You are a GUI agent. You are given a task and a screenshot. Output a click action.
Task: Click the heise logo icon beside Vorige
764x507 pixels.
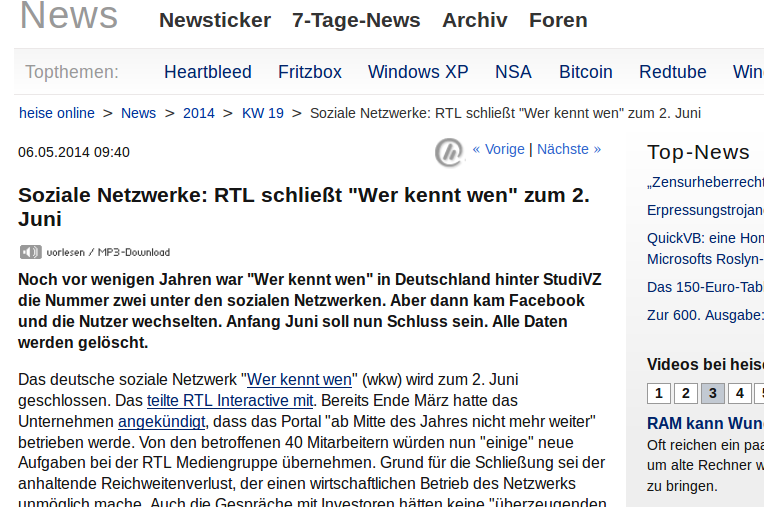click(449, 152)
